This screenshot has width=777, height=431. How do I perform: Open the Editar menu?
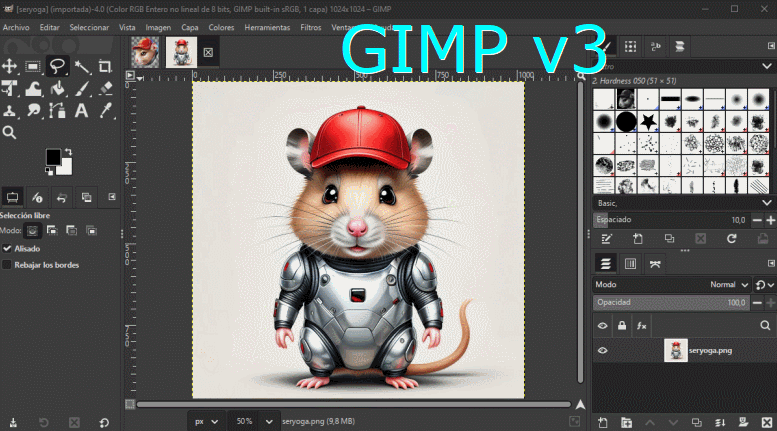(x=50, y=28)
